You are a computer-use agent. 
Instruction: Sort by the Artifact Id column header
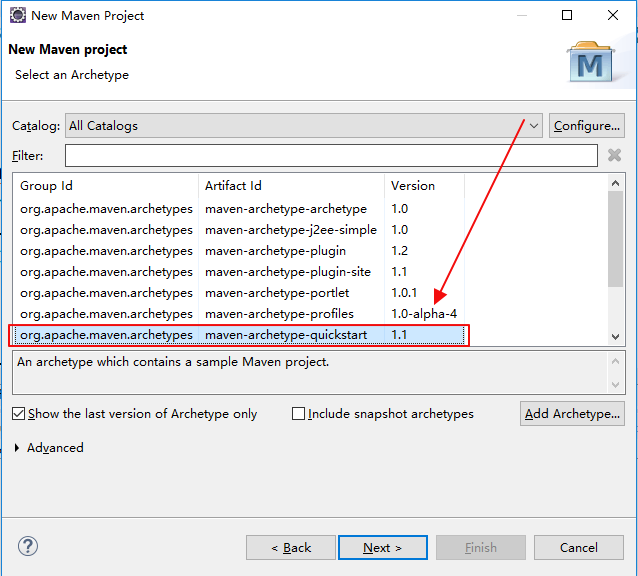tap(291, 186)
